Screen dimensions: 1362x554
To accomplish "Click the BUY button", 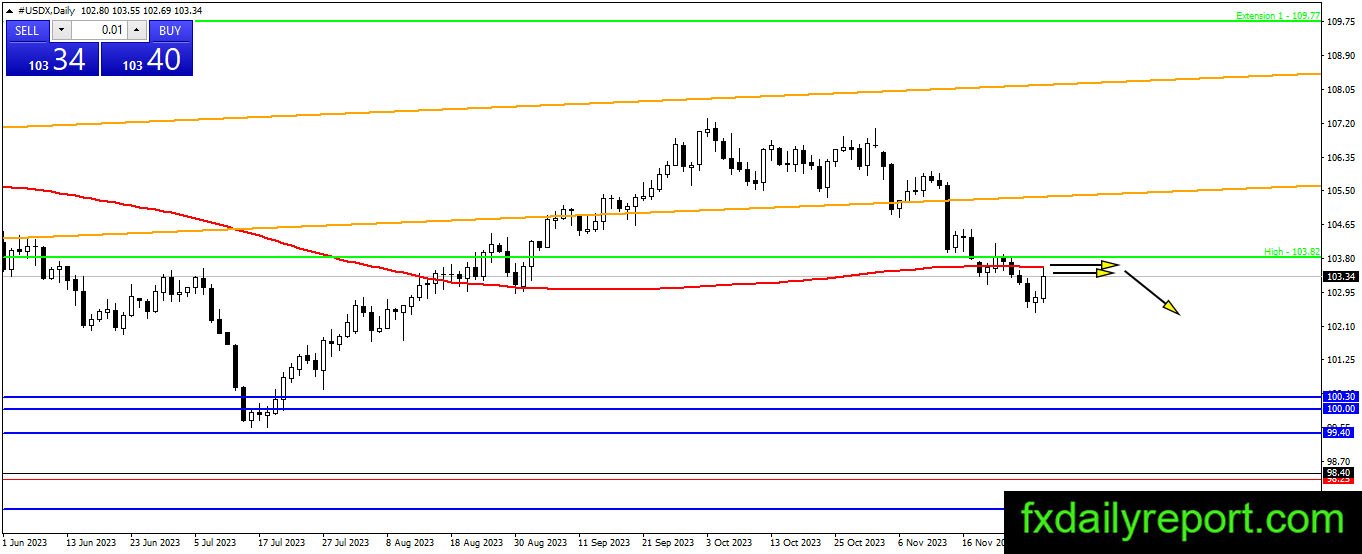I will point(170,30).
